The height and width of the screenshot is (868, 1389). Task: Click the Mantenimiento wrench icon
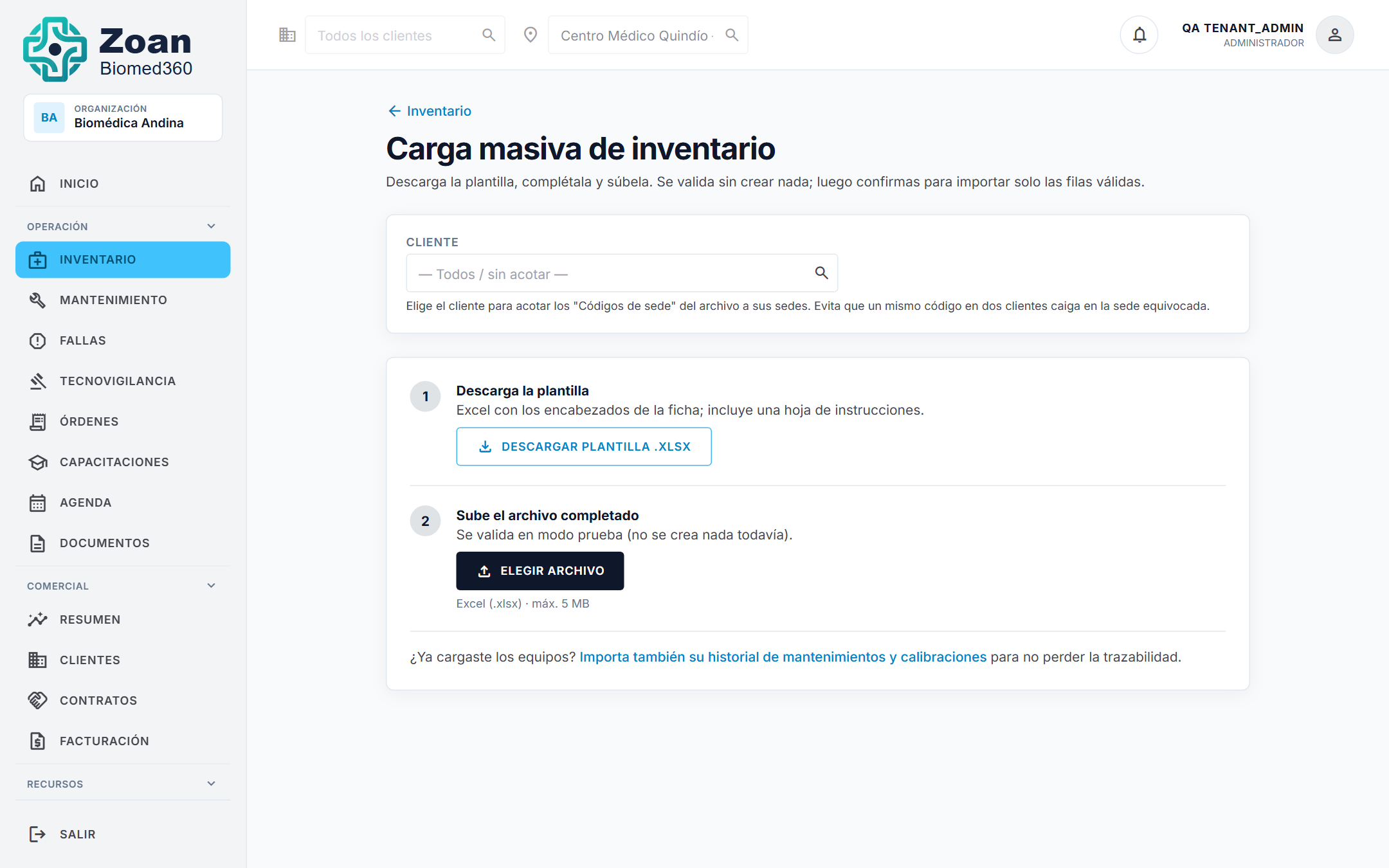38,300
